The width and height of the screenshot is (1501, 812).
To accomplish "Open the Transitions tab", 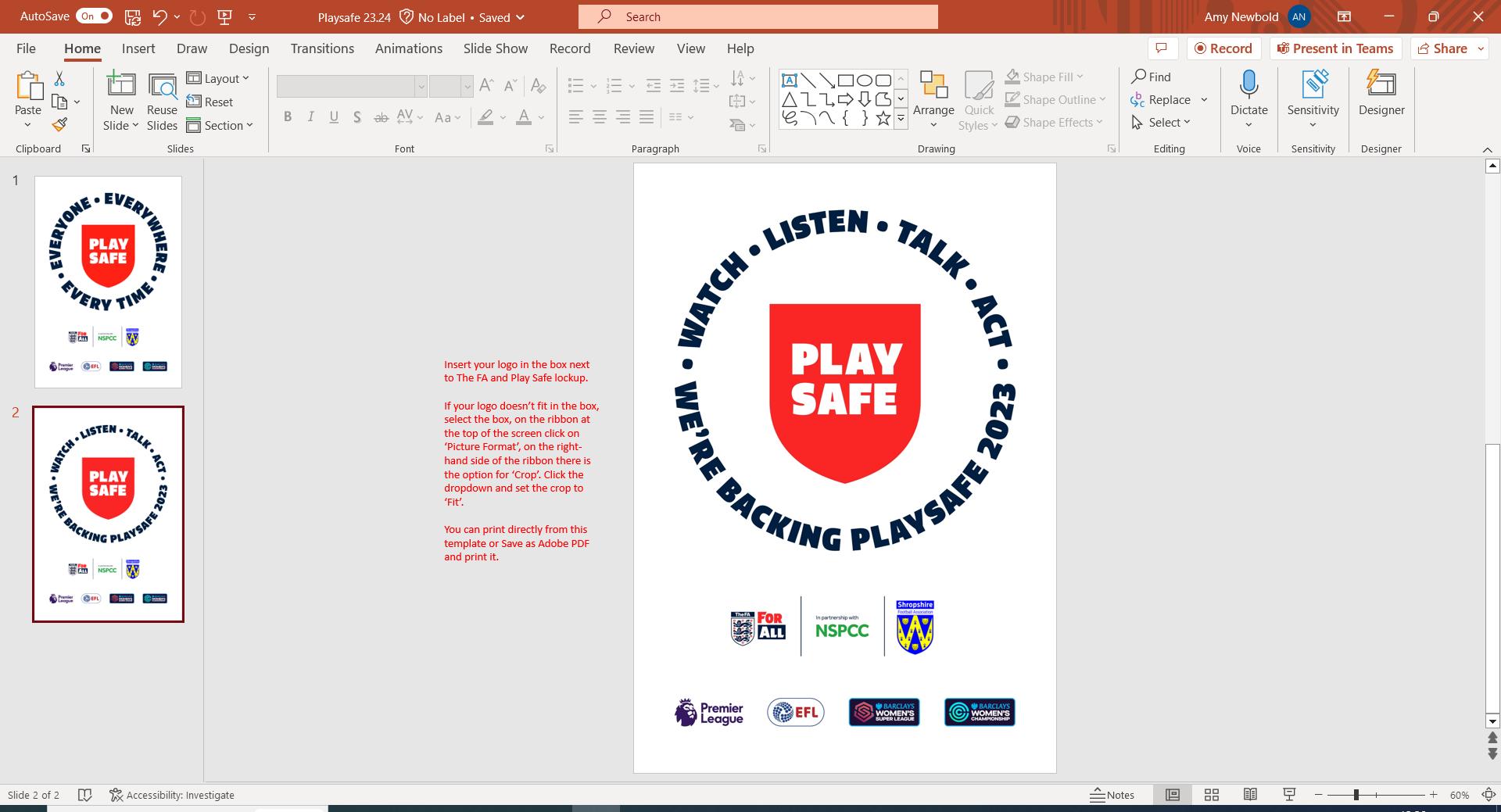I will click(322, 48).
